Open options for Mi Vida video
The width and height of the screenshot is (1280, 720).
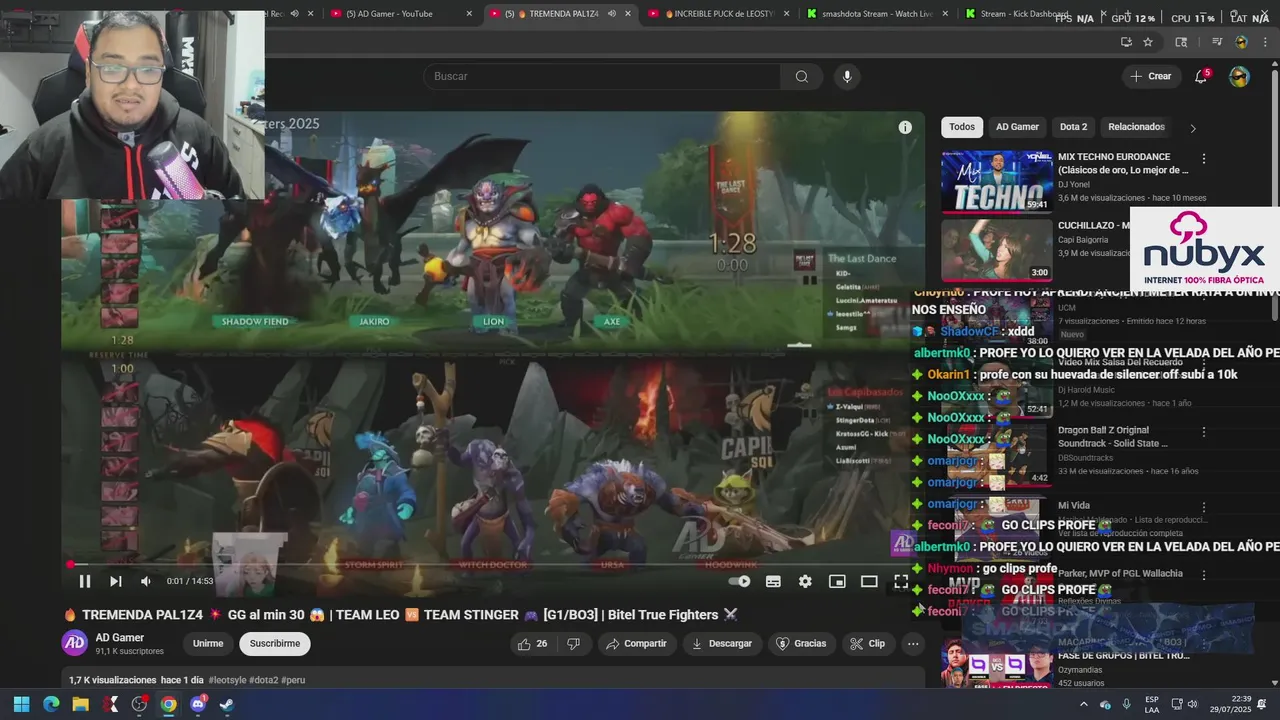(x=1204, y=507)
